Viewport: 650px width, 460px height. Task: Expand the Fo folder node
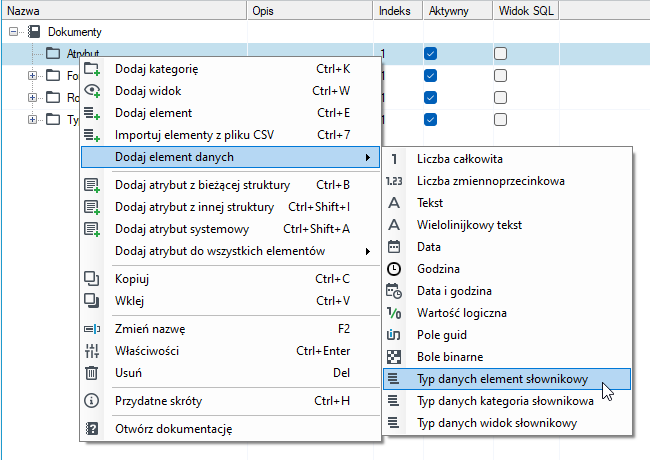(x=32, y=76)
